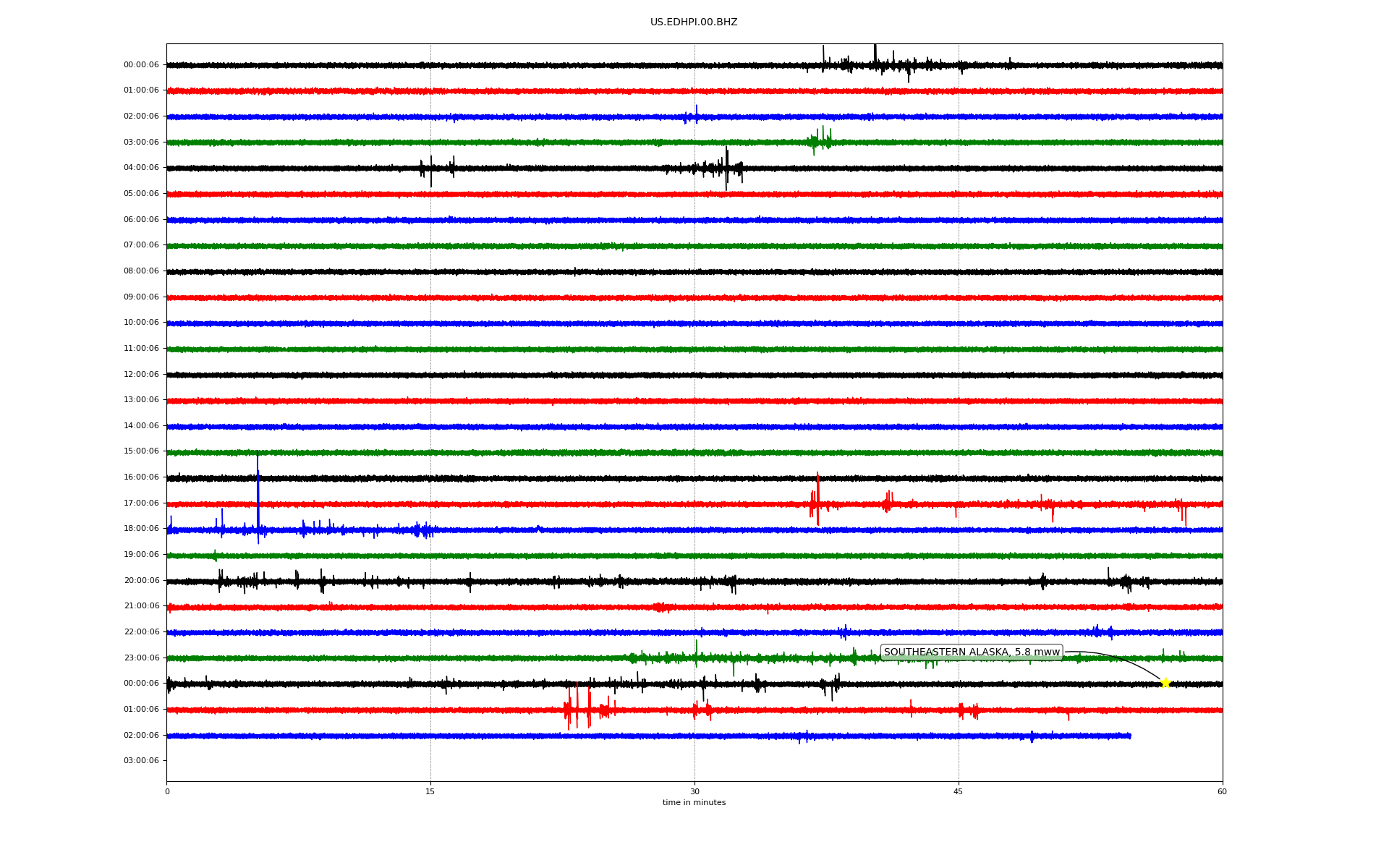Click the x-axis tick label 0
The height and width of the screenshot is (868, 1389).
[x=167, y=792]
